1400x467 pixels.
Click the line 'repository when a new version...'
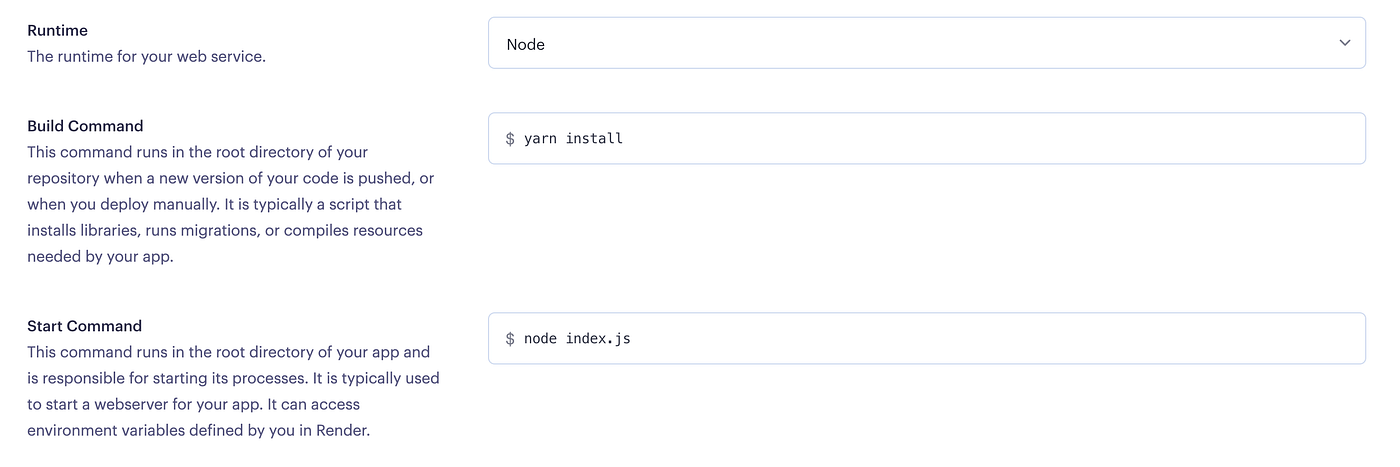point(230,178)
